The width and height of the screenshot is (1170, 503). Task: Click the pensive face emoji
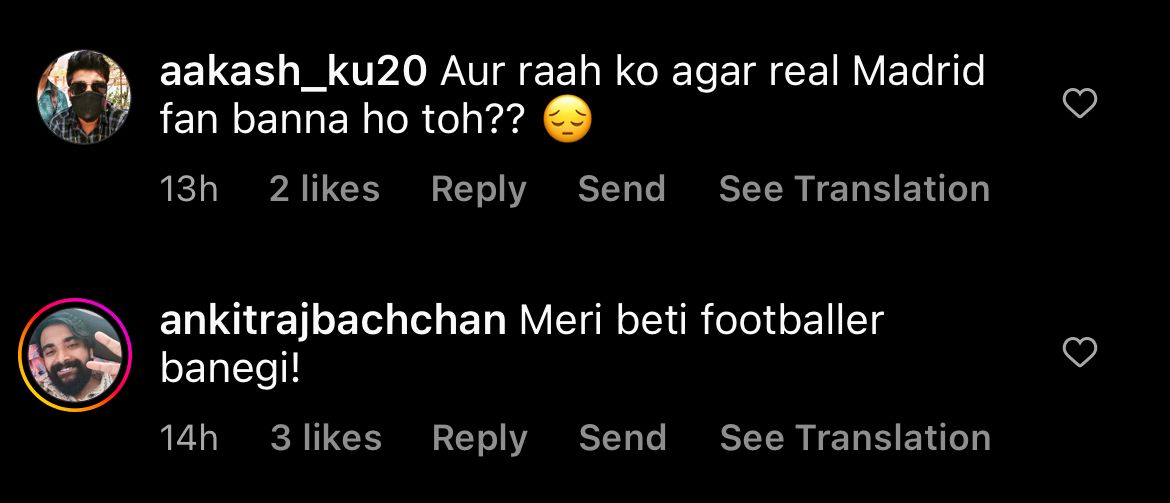coord(567,122)
